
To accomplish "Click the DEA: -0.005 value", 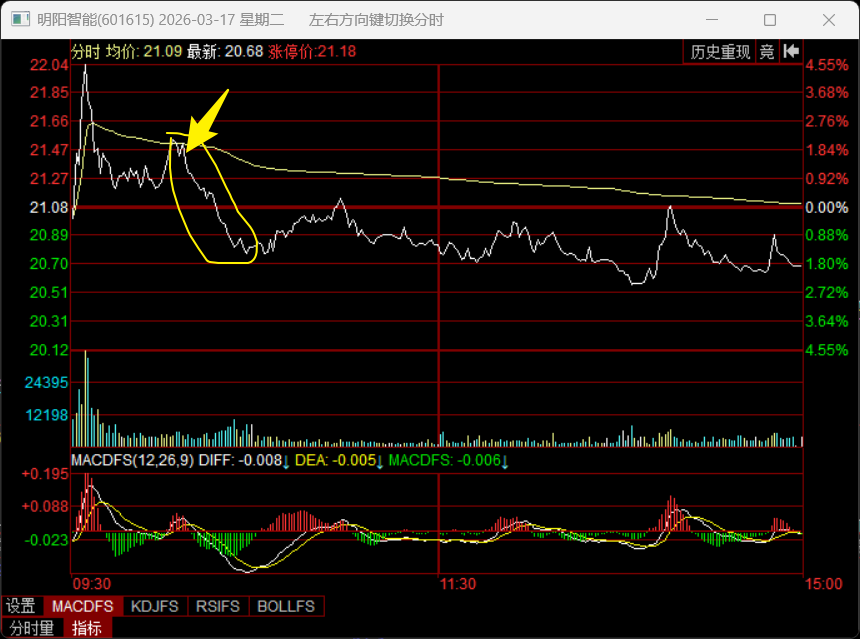I will pyautogui.click(x=335, y=460).
